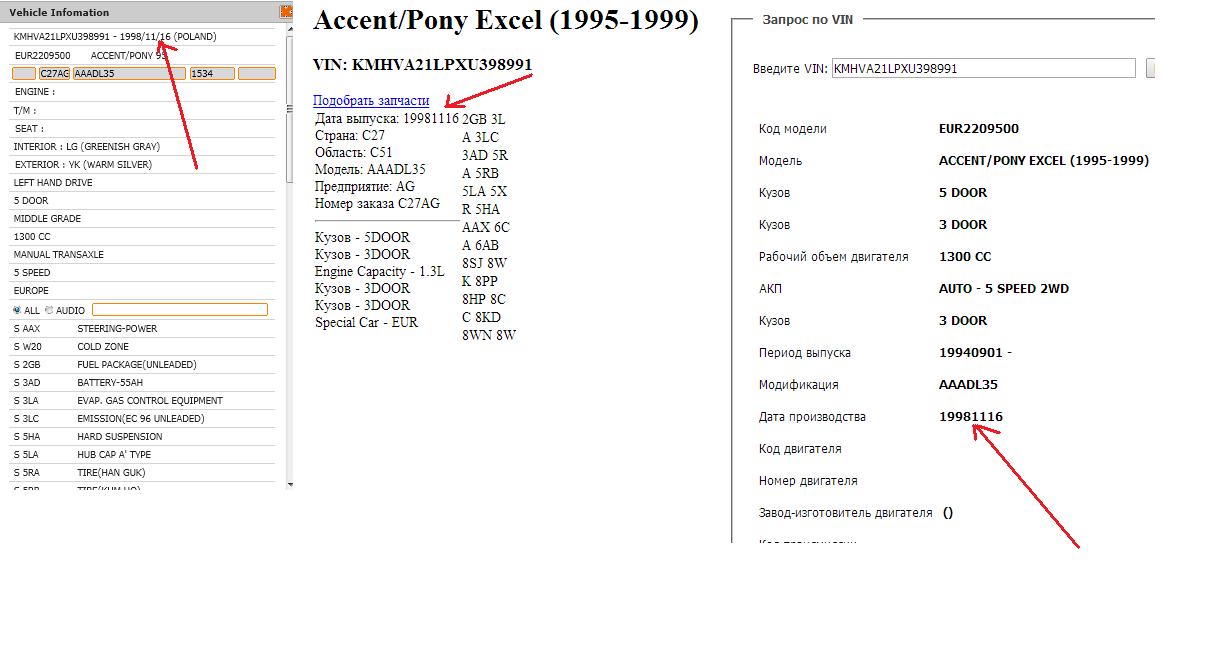Select the EMISSION(EC 96 UNLEADED) row
The width and height of the screenshot is (1218, 650).
point(142,418)
